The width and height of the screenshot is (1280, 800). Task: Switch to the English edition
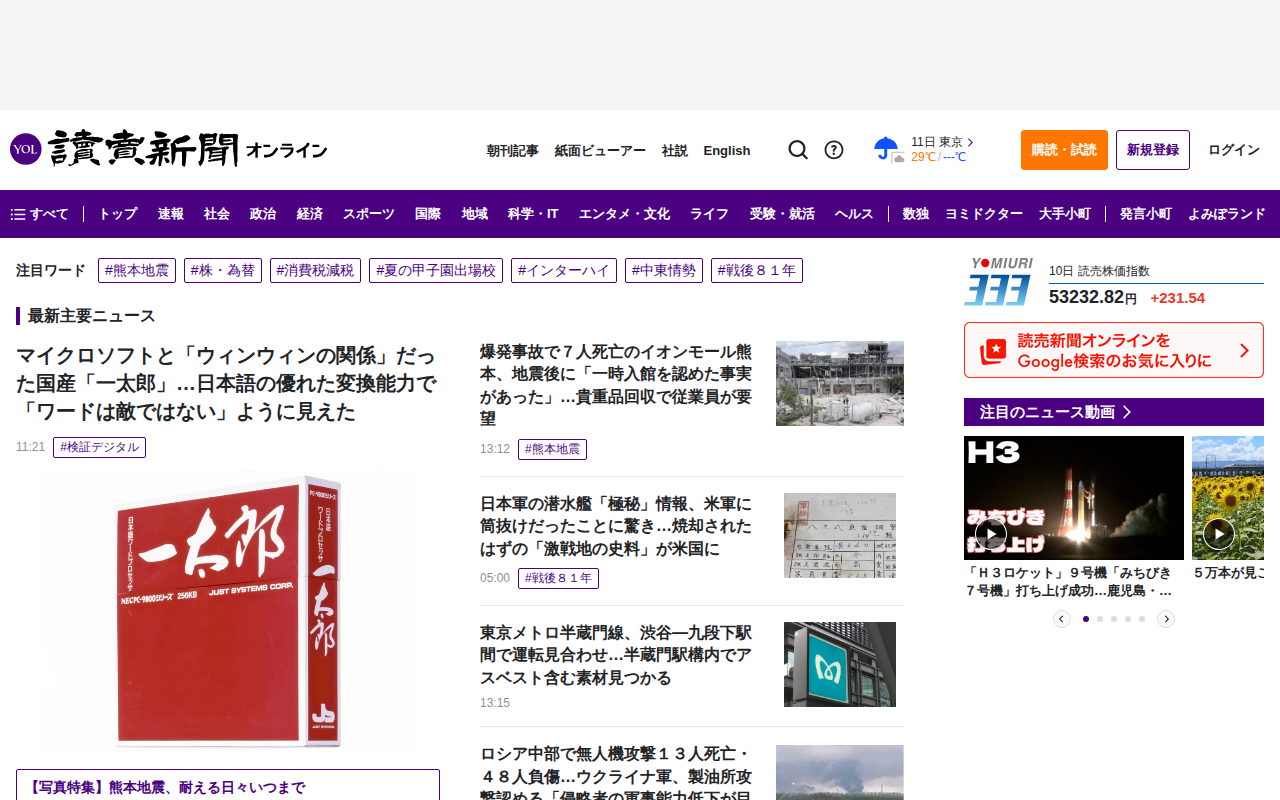pyautogui.click(x=727, y=151)
